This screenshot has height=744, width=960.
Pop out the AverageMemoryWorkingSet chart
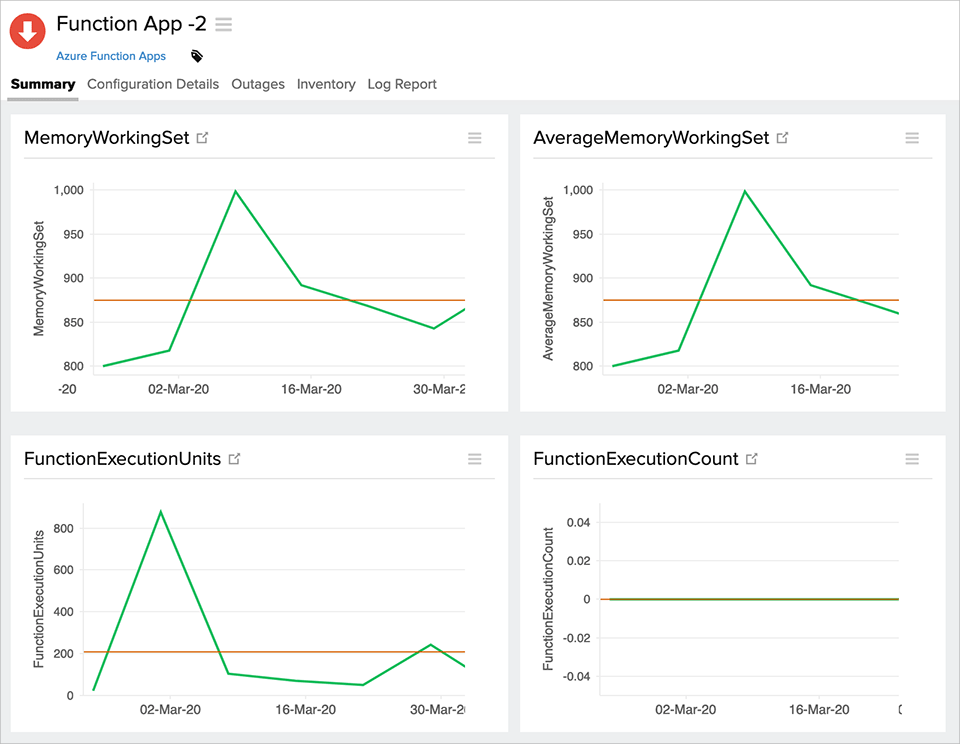pyautogui.click(x=782, y=136)
